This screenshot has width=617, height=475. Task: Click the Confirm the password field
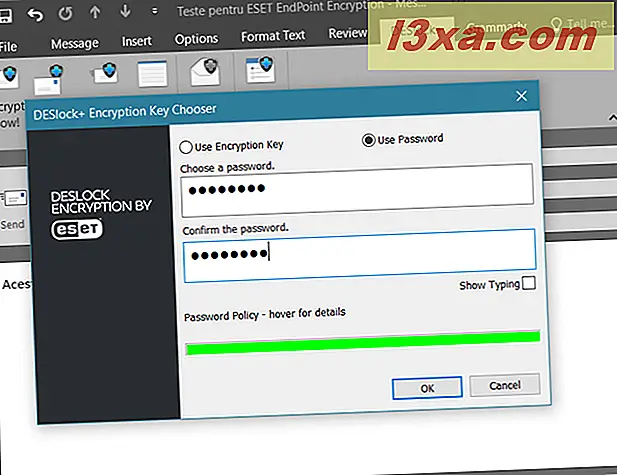(x=359, y=255)
